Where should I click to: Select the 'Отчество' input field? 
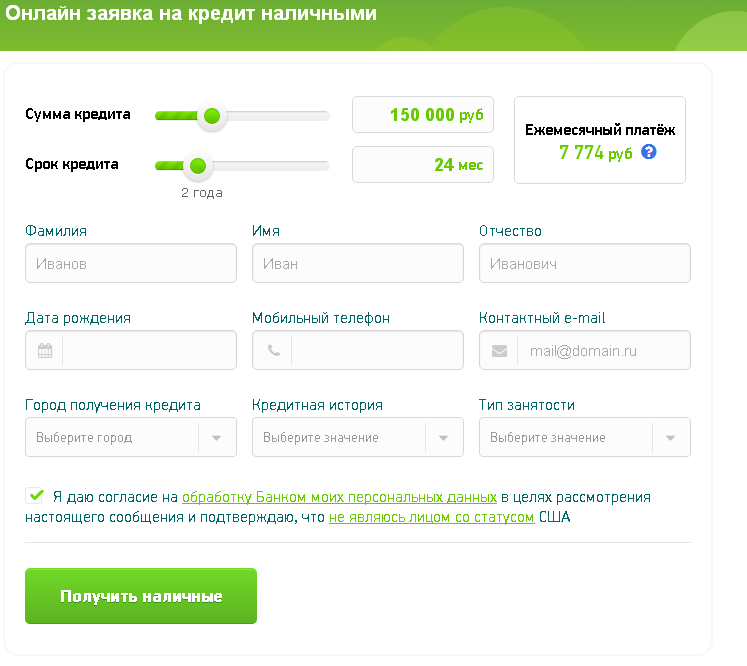tap(584, 264)
